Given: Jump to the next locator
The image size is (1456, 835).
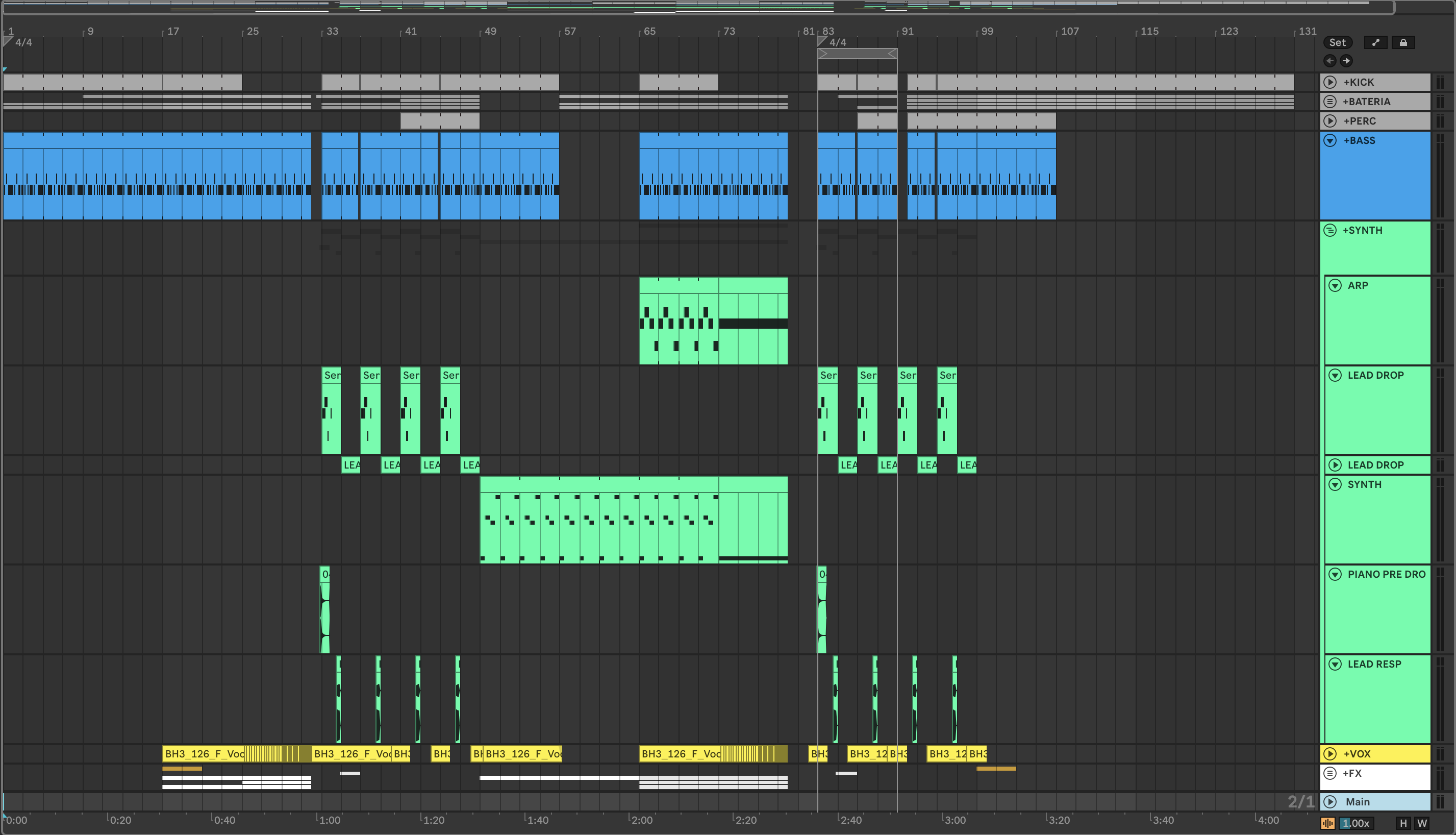Looking at the screenshot, I should (1346, 61).
